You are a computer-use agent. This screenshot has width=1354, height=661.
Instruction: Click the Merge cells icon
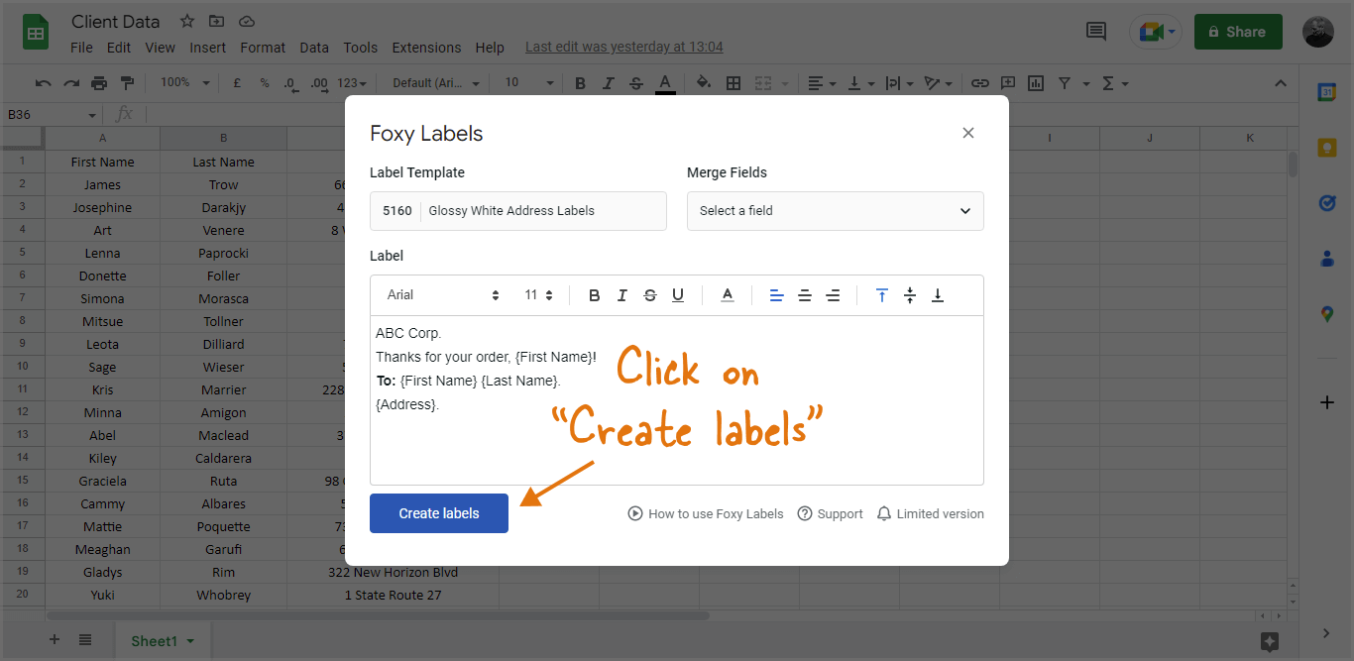[763, 83]
